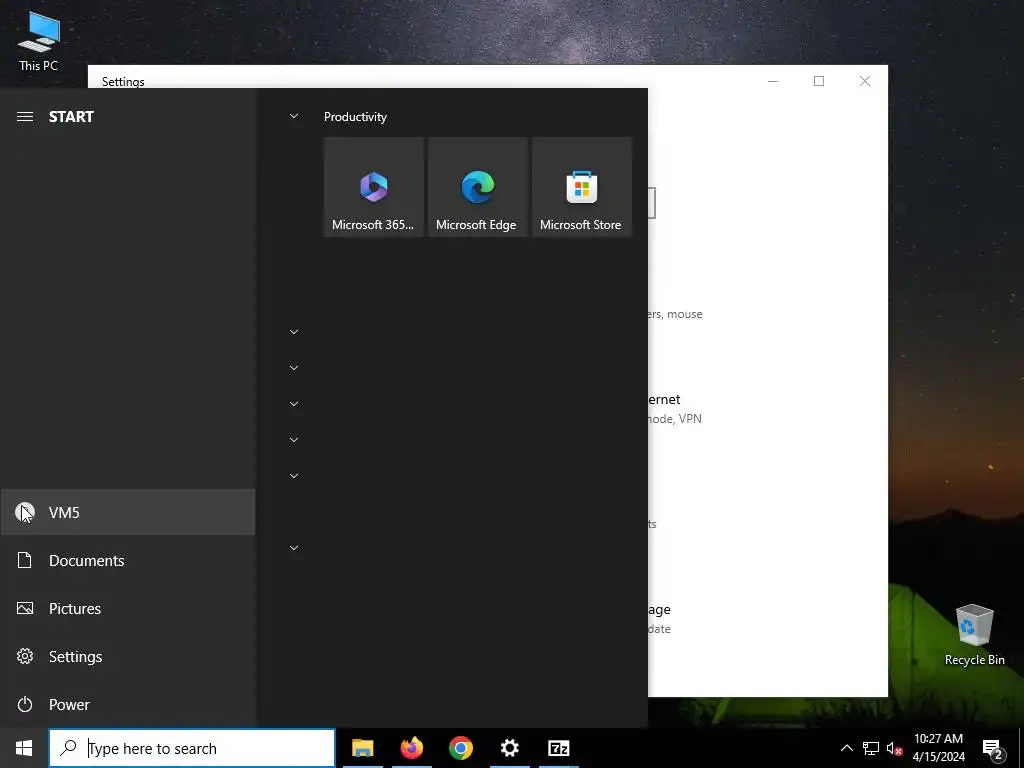Open Settings from Start sidebar
This screenshot has width=1024, height=768.
(128, 656)
